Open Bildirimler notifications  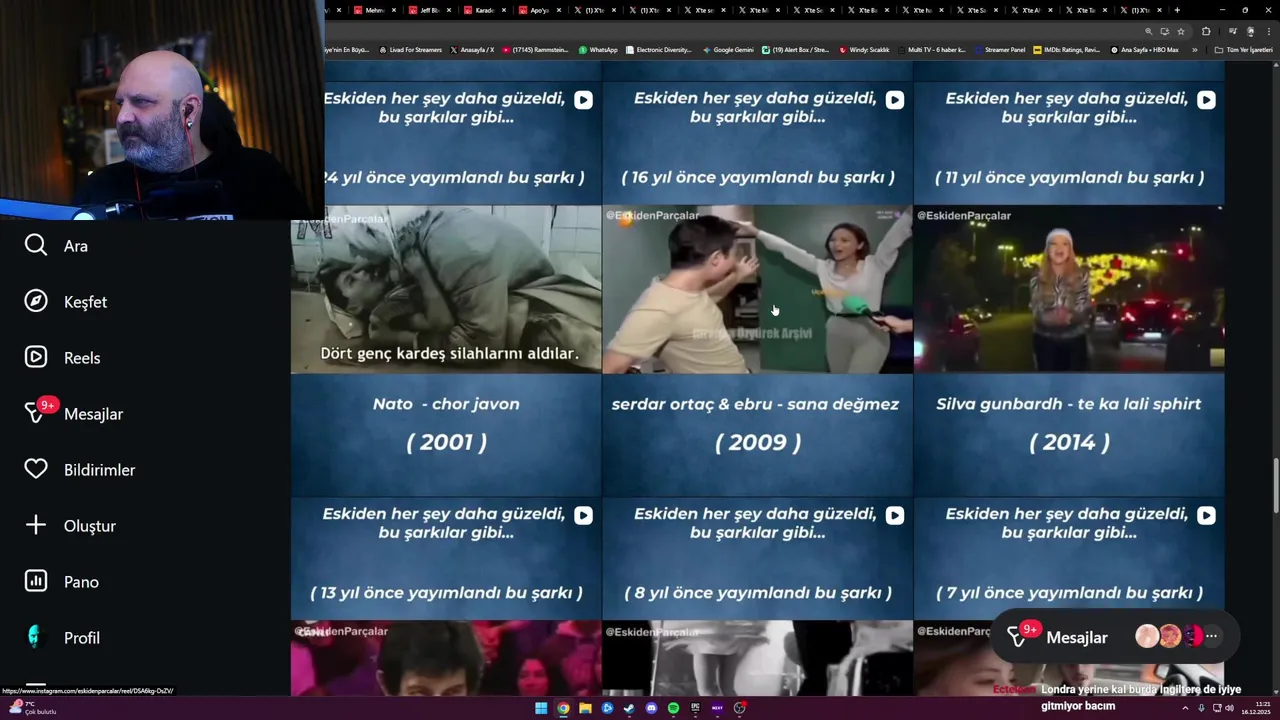click(80, 470)
